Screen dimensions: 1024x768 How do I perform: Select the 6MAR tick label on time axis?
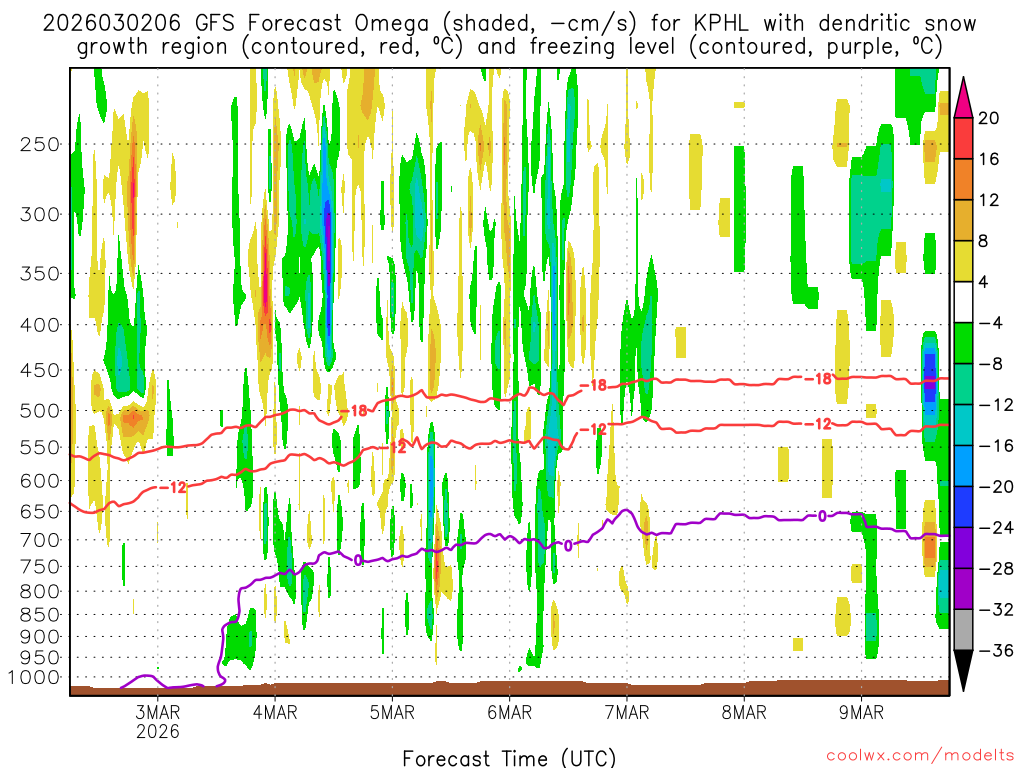tap(509, 712)
